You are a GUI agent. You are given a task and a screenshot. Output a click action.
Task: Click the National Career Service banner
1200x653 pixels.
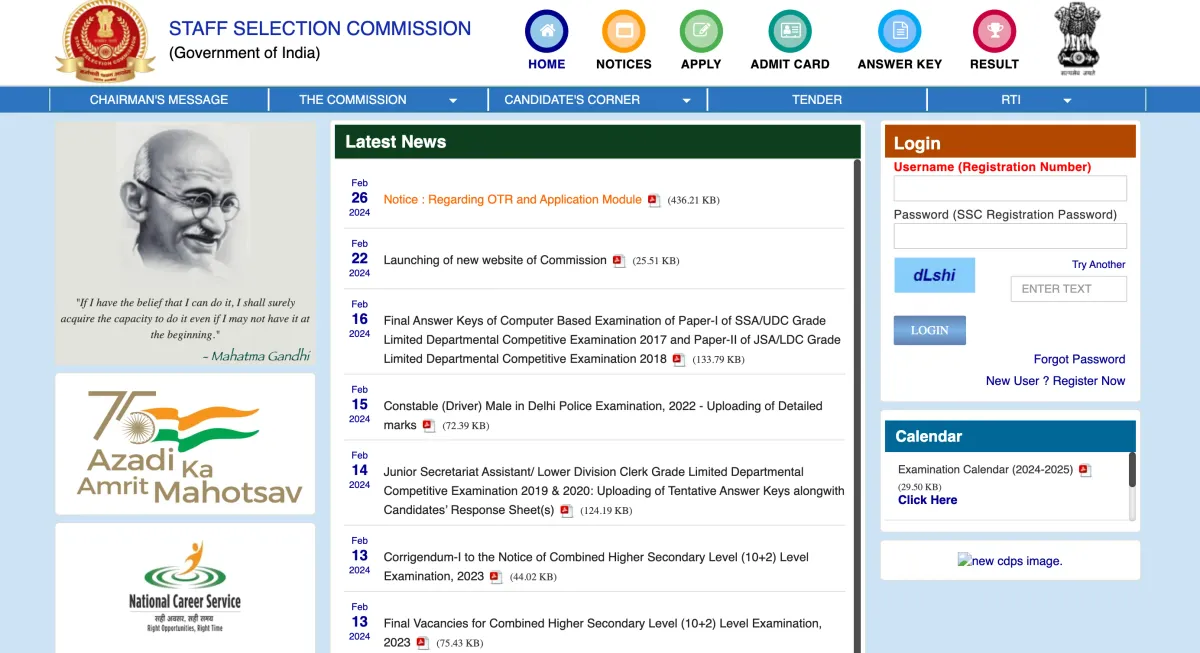point(185,588)
